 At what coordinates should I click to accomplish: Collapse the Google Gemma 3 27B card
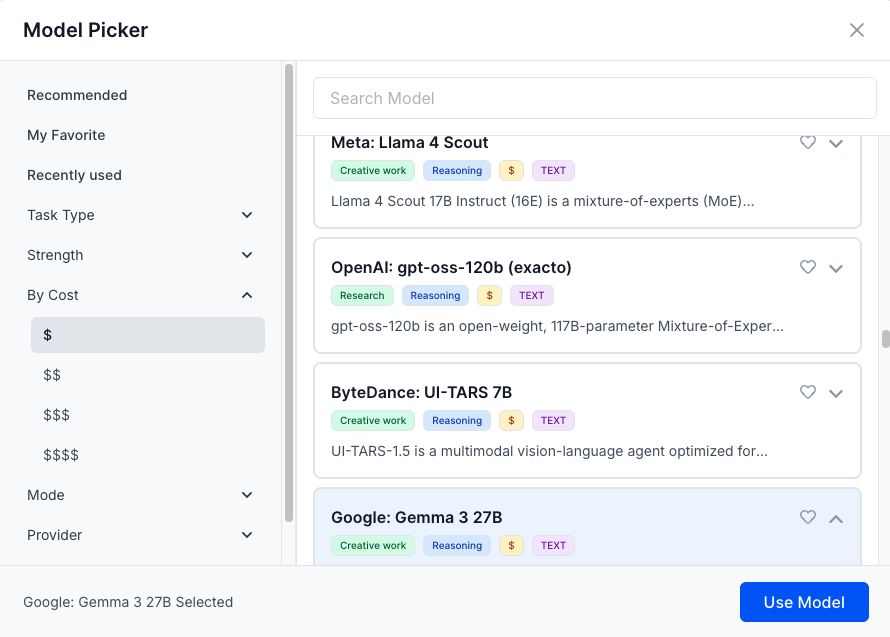(x=837, y=518)
